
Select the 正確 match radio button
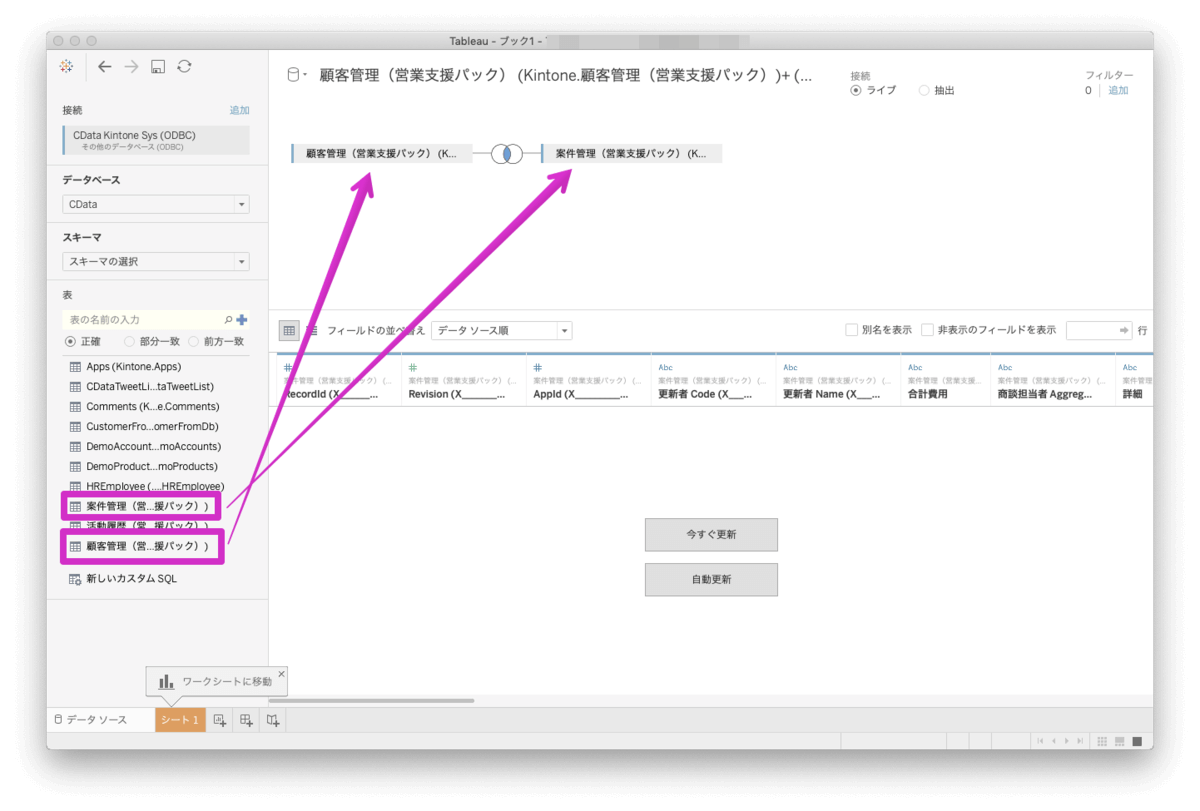coord(69,341)
